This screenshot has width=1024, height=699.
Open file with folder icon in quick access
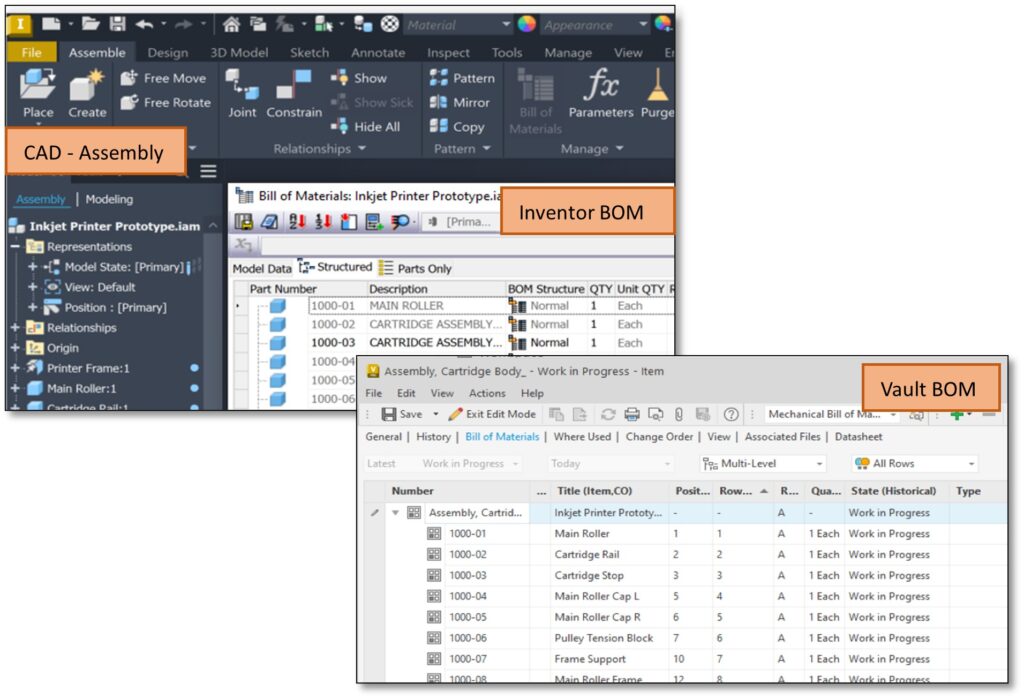(x=90, y=24)
